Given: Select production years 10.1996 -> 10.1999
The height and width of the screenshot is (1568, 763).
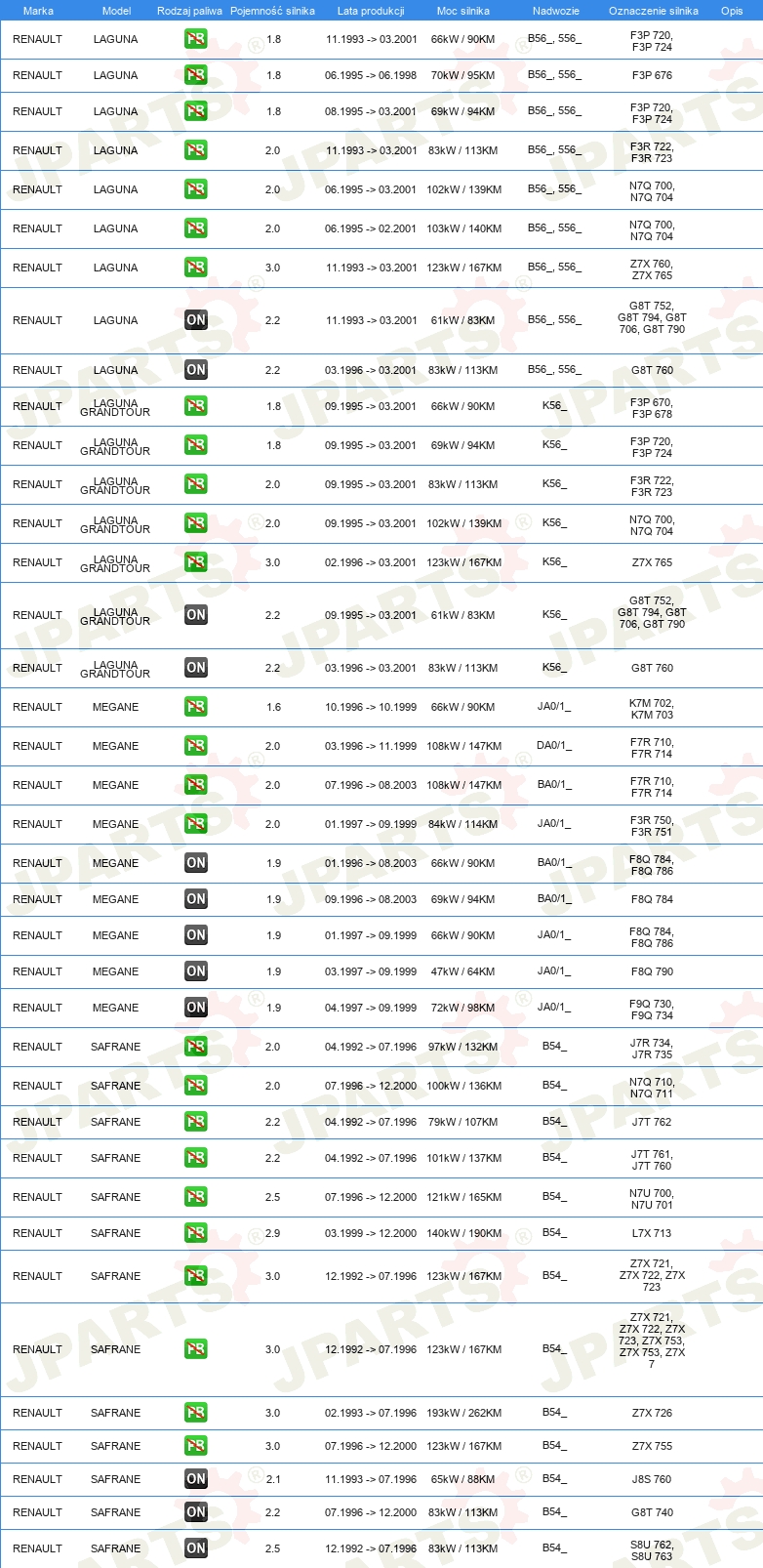Looking at the screenshot, I should coord(371,707).
